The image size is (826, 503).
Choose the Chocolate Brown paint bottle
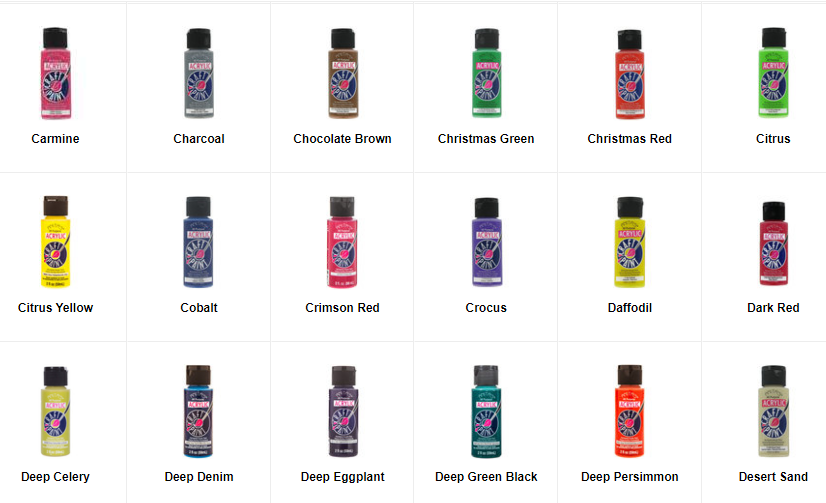pos(343,73)
